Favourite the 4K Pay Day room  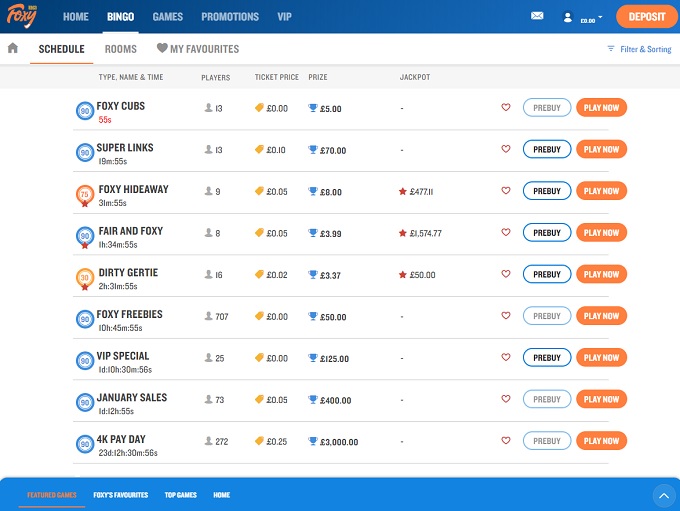coord(506,440)
